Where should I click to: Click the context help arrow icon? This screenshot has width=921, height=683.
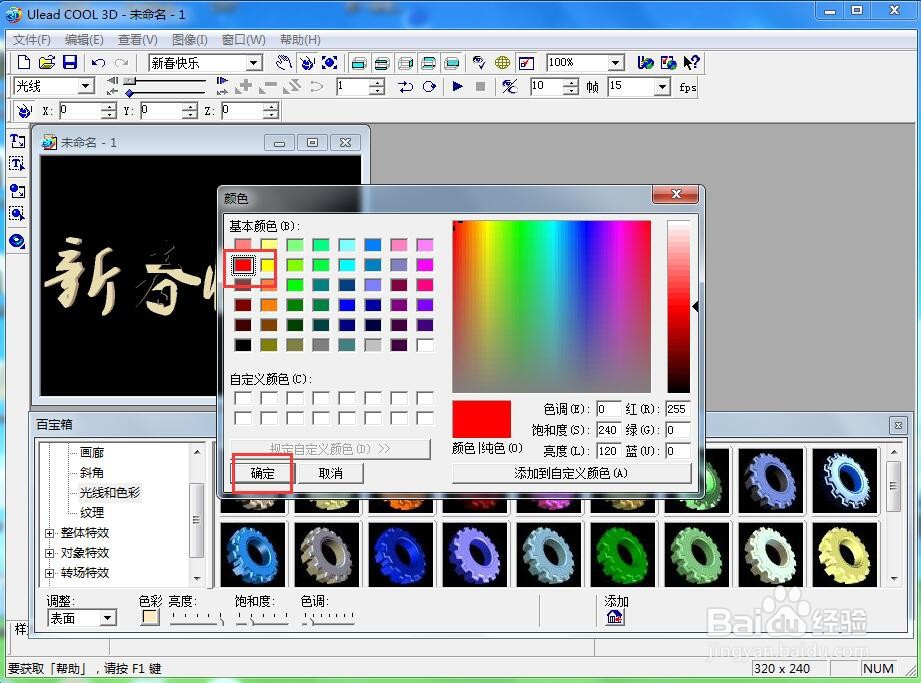click(x=691, y=62)
